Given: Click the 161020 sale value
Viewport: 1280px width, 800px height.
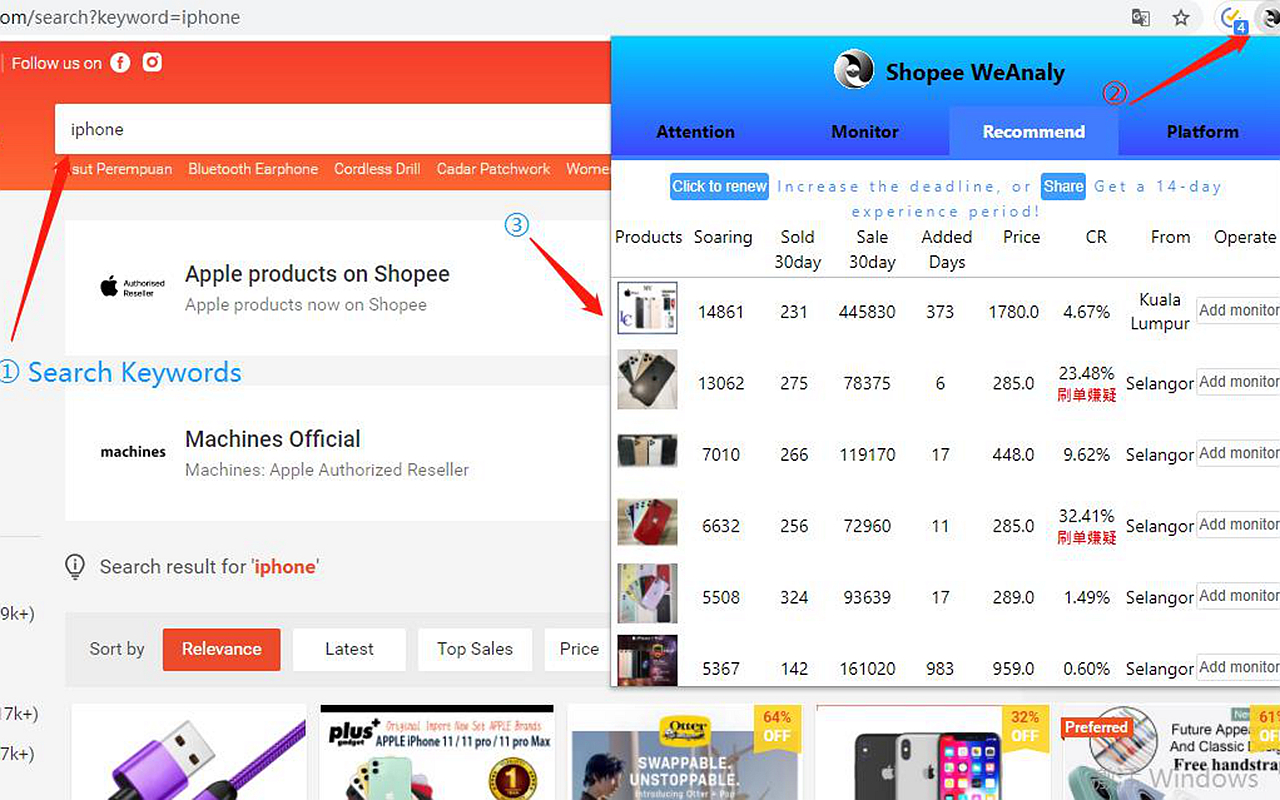Looking at the screenshot, I should pyautogui.click(x=867, y=669).
